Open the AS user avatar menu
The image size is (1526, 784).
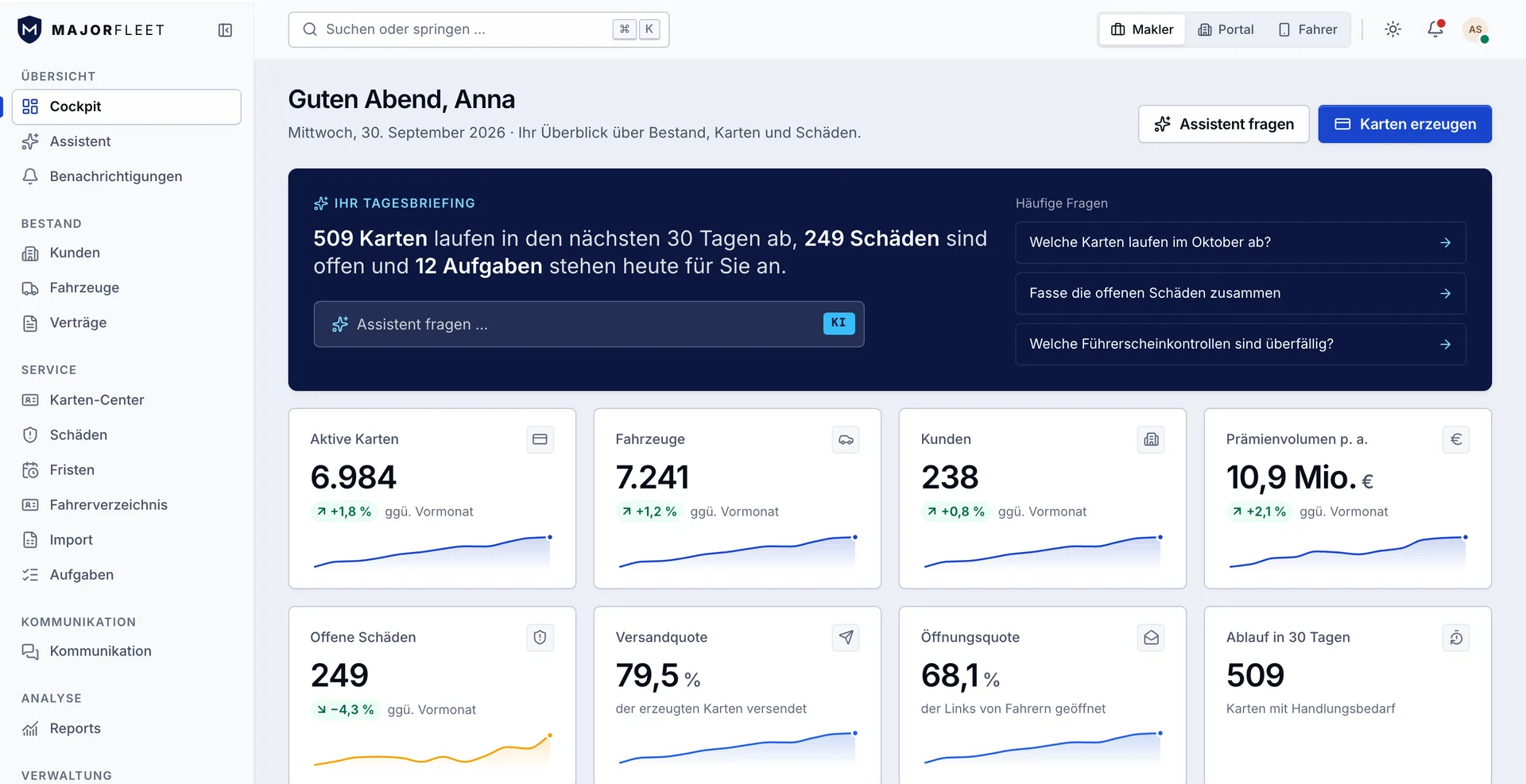tap(1476, 29)
